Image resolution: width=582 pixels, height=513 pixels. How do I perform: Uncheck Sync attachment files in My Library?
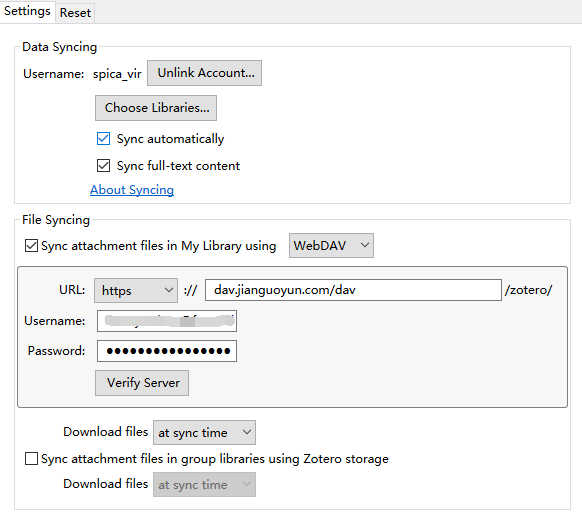click(x=31, y=246)
